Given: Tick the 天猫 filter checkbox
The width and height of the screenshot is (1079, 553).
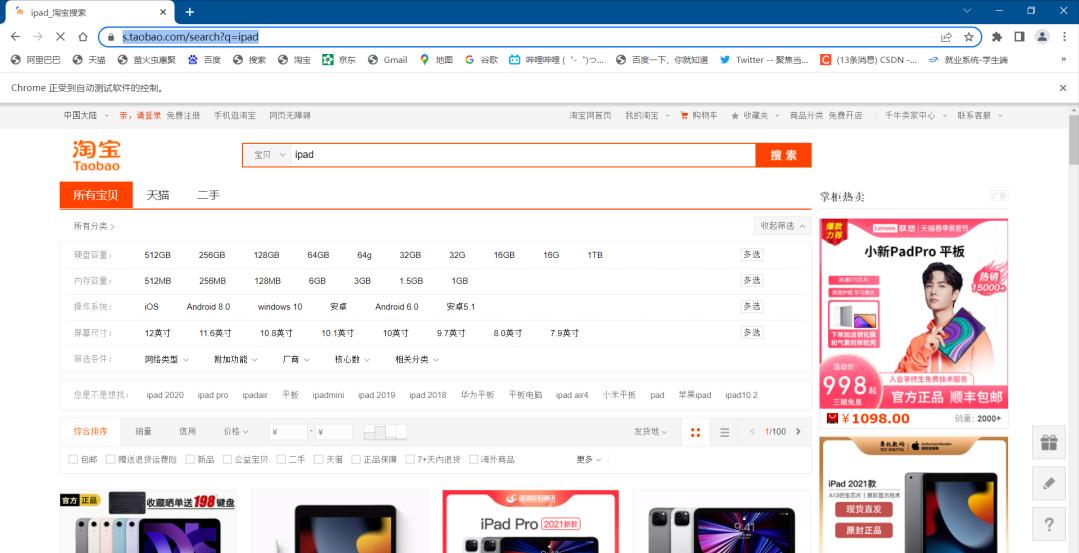Looking at the screenshot, I should click(x=319, y=459).
